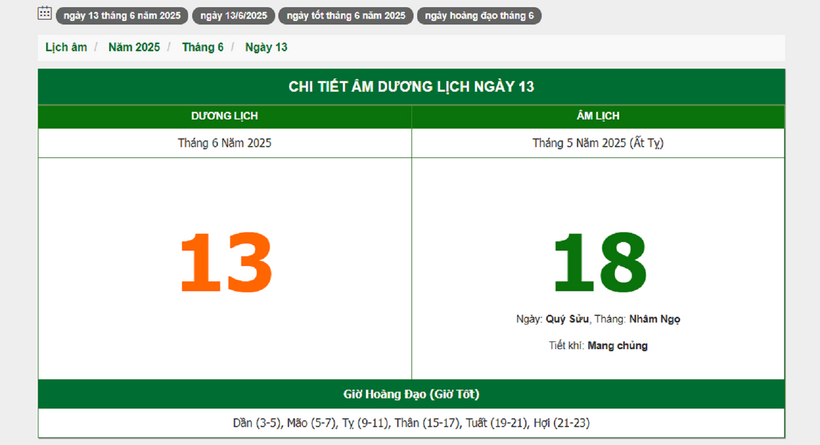Viewport: 820px width, 445px height.
Task: Open the 'ngày tốt tháng 6 năm 2025' tag
Action: coord(346,16)
